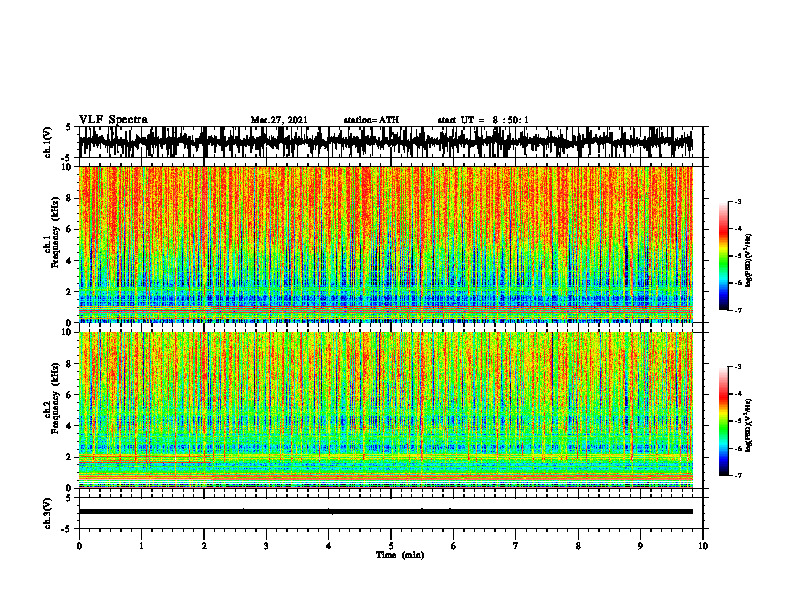Click inside the ch.1 spectrogram panel
The image size is (792, 612).
pos(386,244)
